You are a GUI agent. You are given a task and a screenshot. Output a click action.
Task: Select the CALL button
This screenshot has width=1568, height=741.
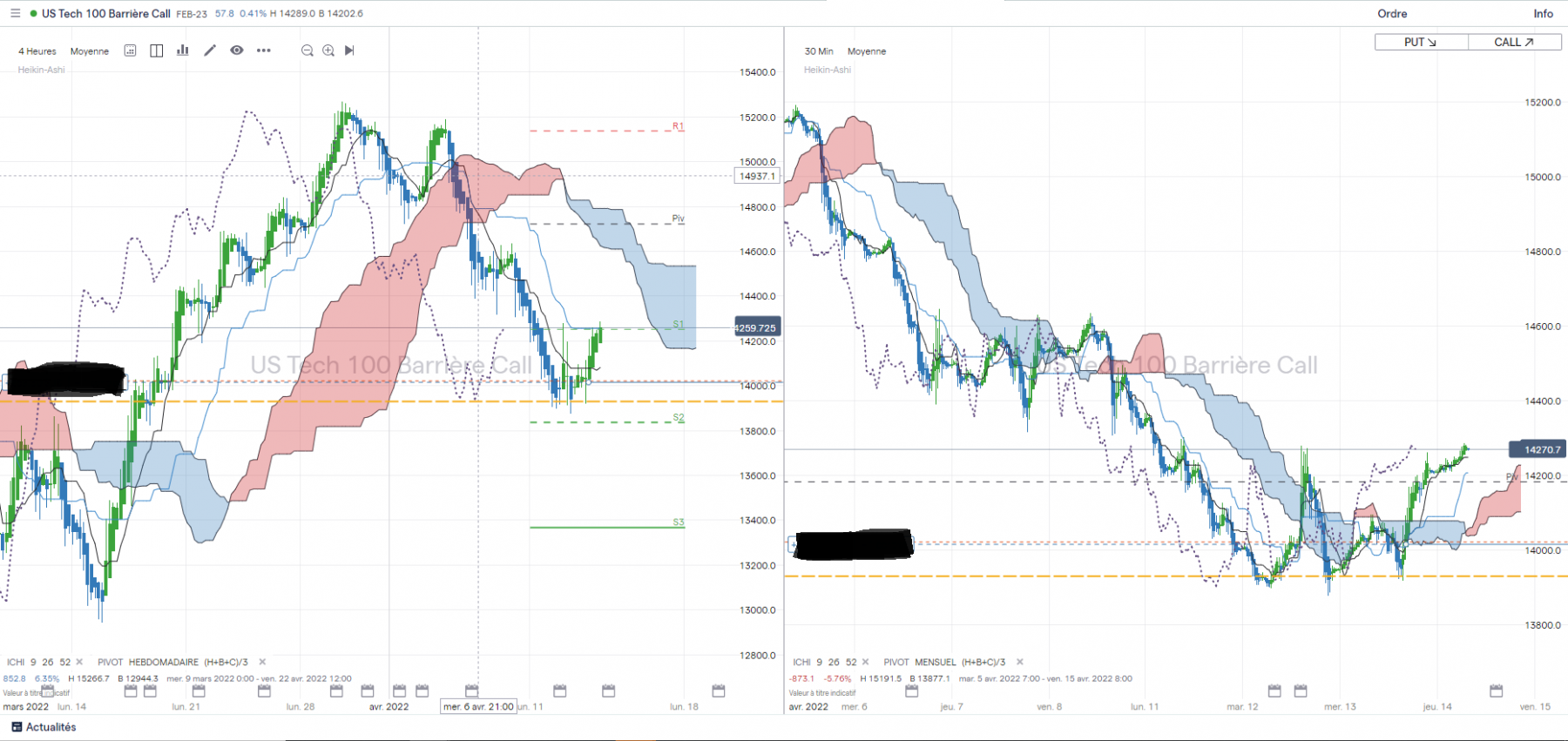click(x=1514, y=42)
